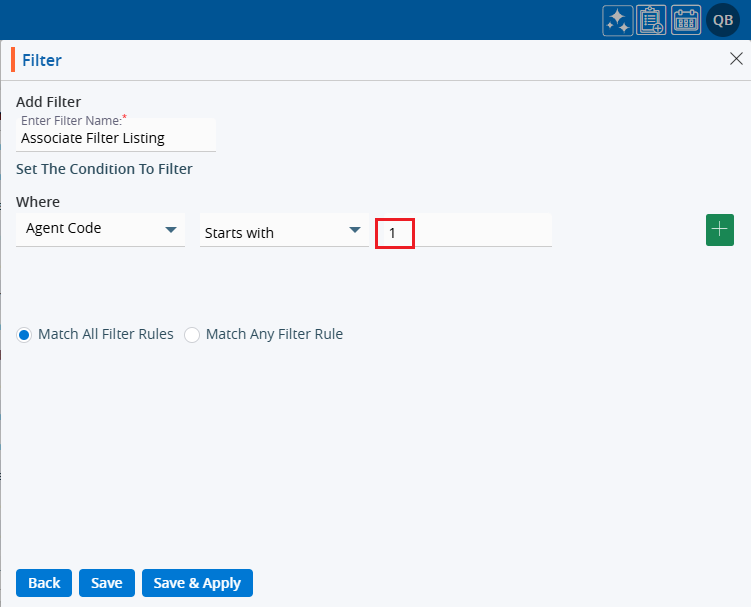The width and height of the screenshot is (751, 607).
Task: Select Match All Filter Rules option
Action: [24, 335]
